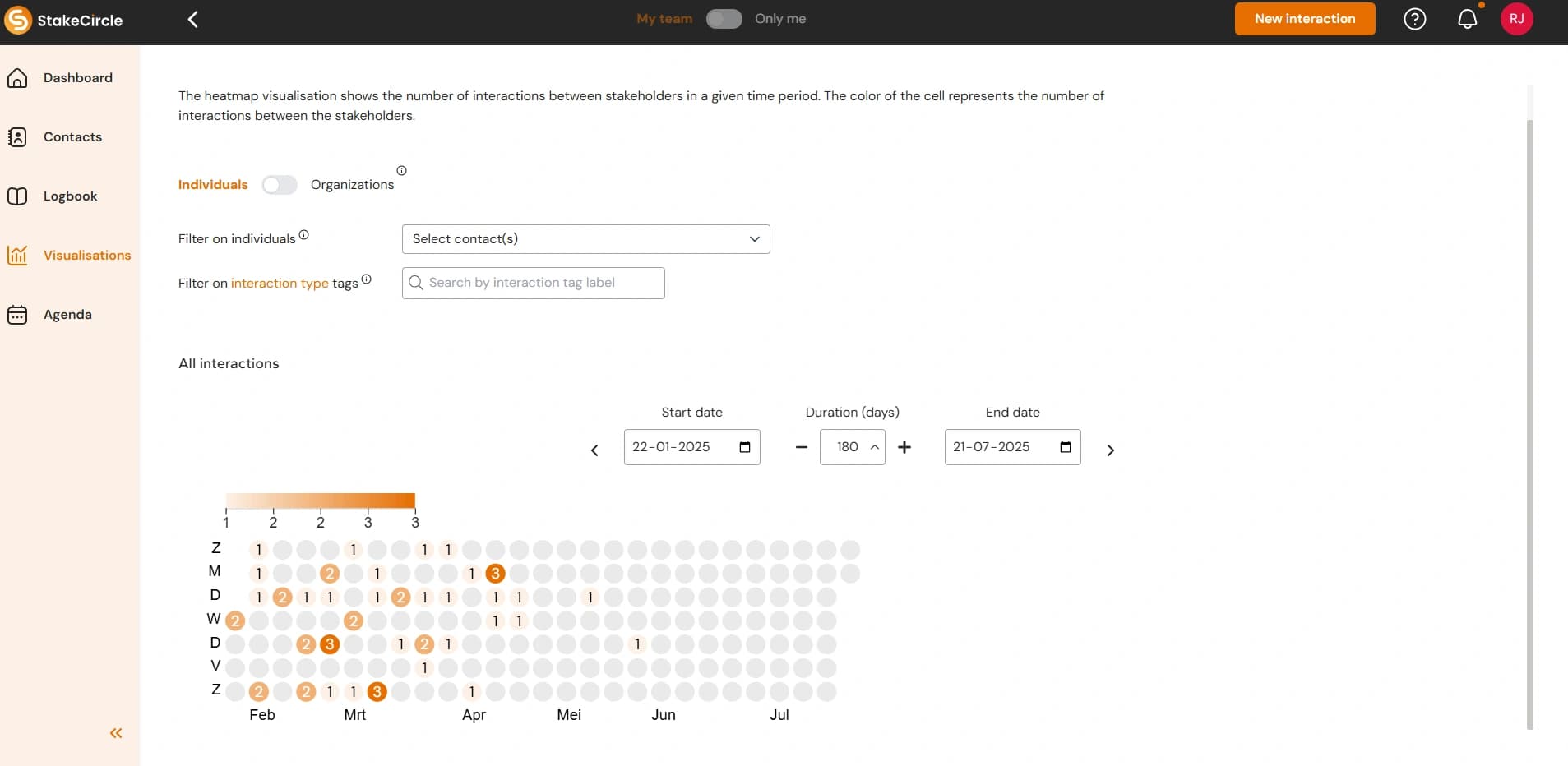Collapse the left sidebar
This screenshot has height=766, width=1568.
[115, 732]
